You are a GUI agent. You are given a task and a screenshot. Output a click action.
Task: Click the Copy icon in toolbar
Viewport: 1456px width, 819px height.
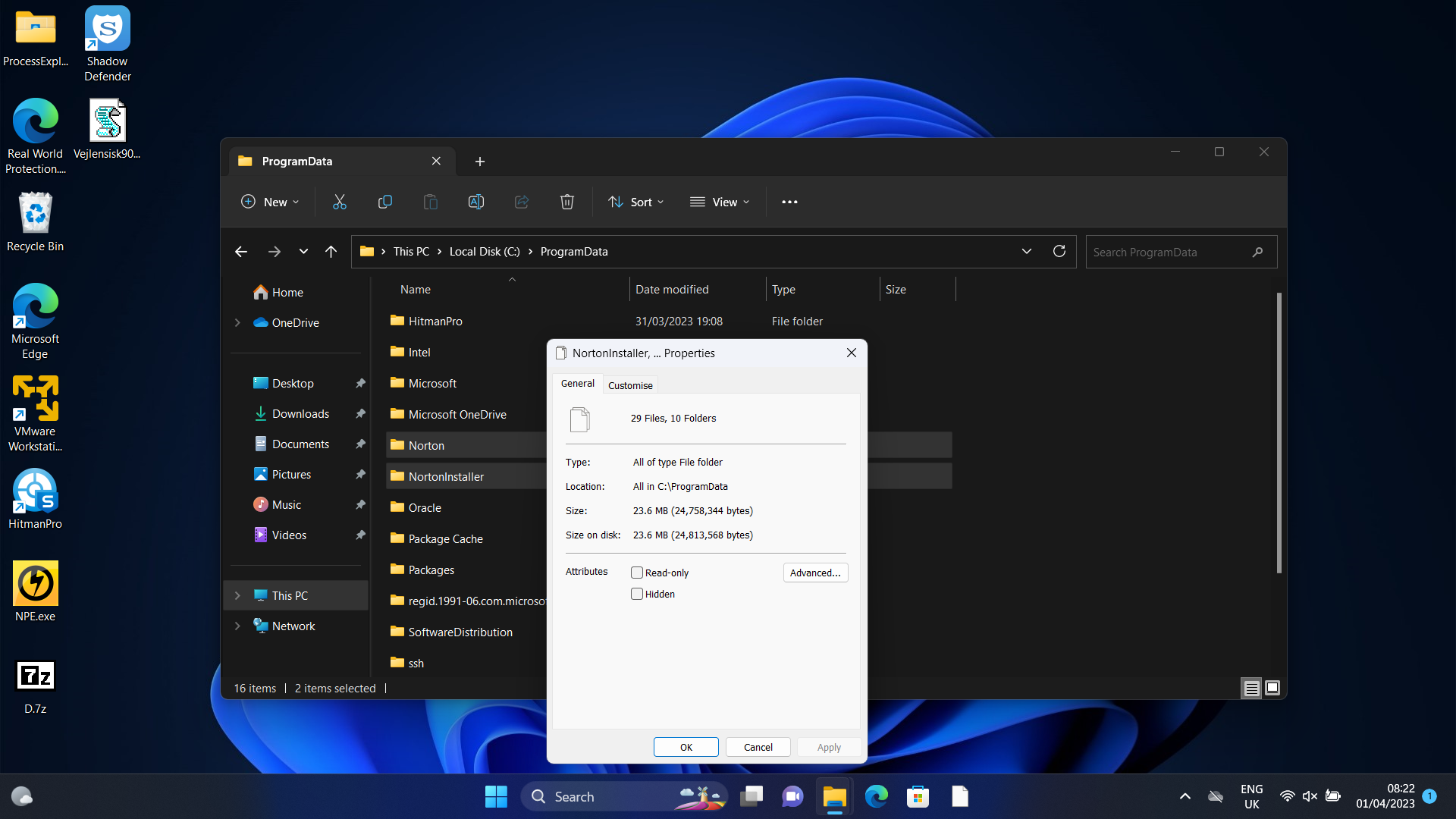(384, 202)
